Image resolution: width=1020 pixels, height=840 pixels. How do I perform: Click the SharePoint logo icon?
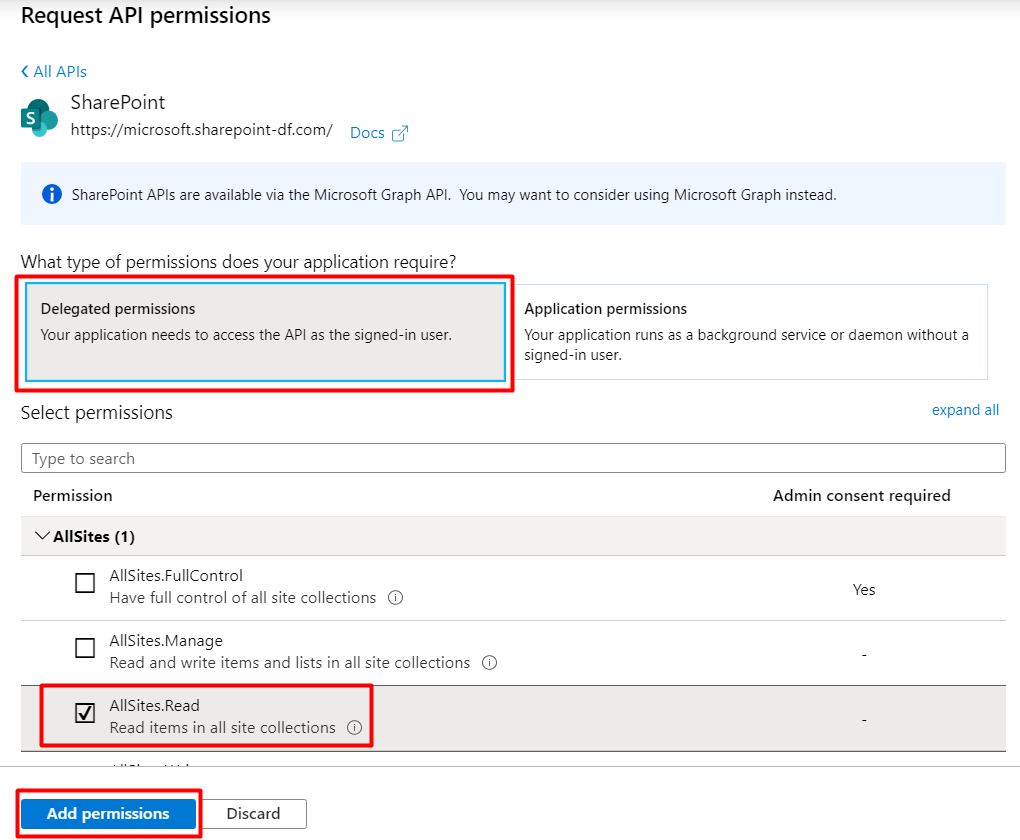pyautogui.click(x=39, y=118)
